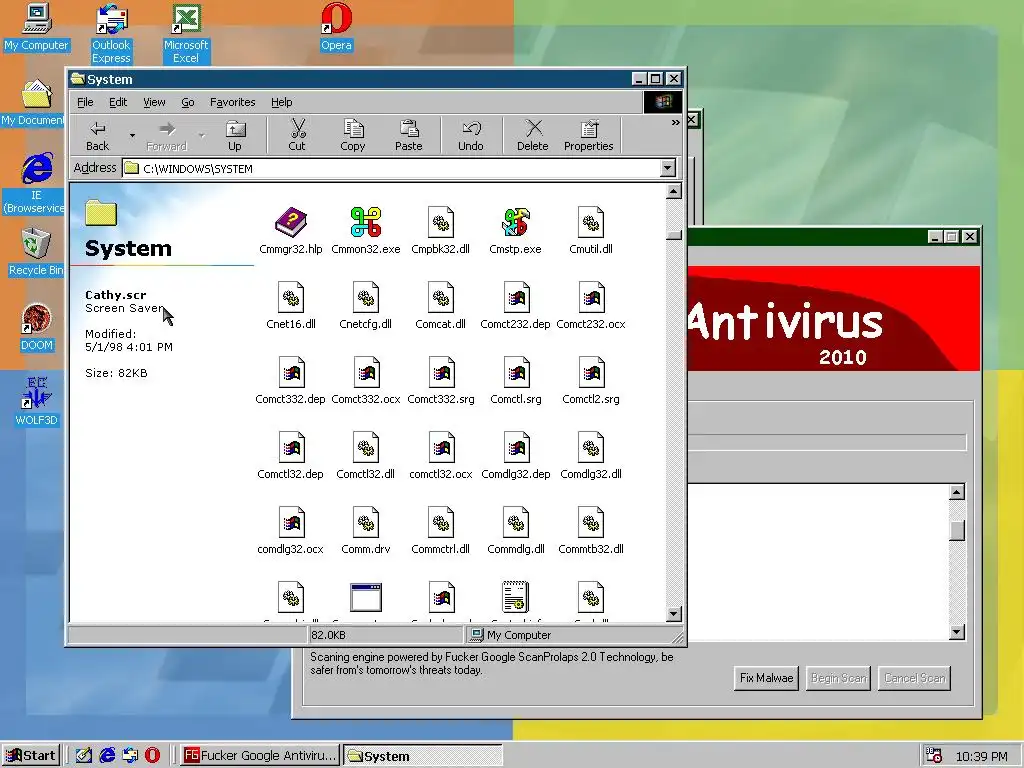Image resolution: width=1024 pixels, height=768 pixels.
Task: Click the Up folder toolbar button
Action: 234,136
